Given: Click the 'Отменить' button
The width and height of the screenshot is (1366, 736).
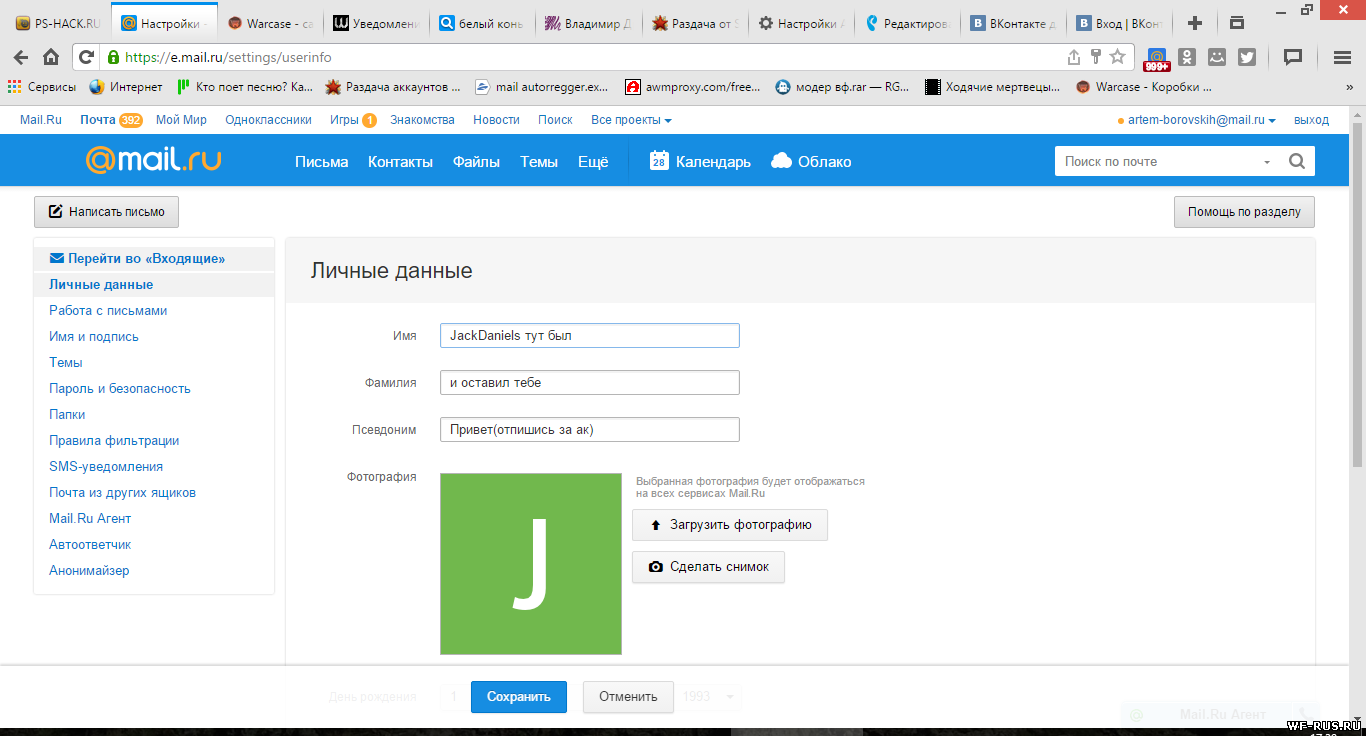Looking at the screenshot, I should [x=628, y=697].
